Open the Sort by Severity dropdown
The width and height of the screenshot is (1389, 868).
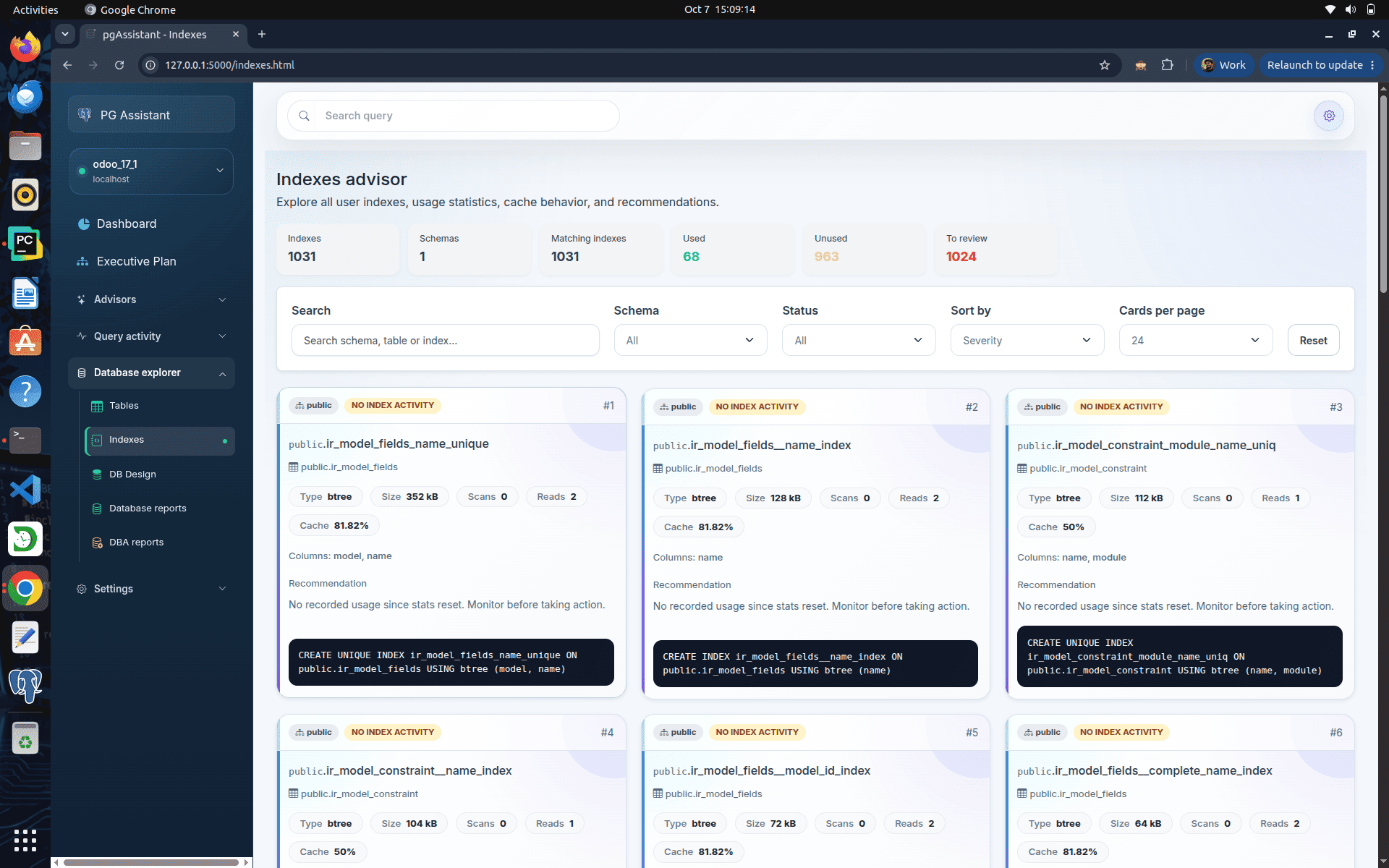pyautogui.click(x=1027, y=341)
